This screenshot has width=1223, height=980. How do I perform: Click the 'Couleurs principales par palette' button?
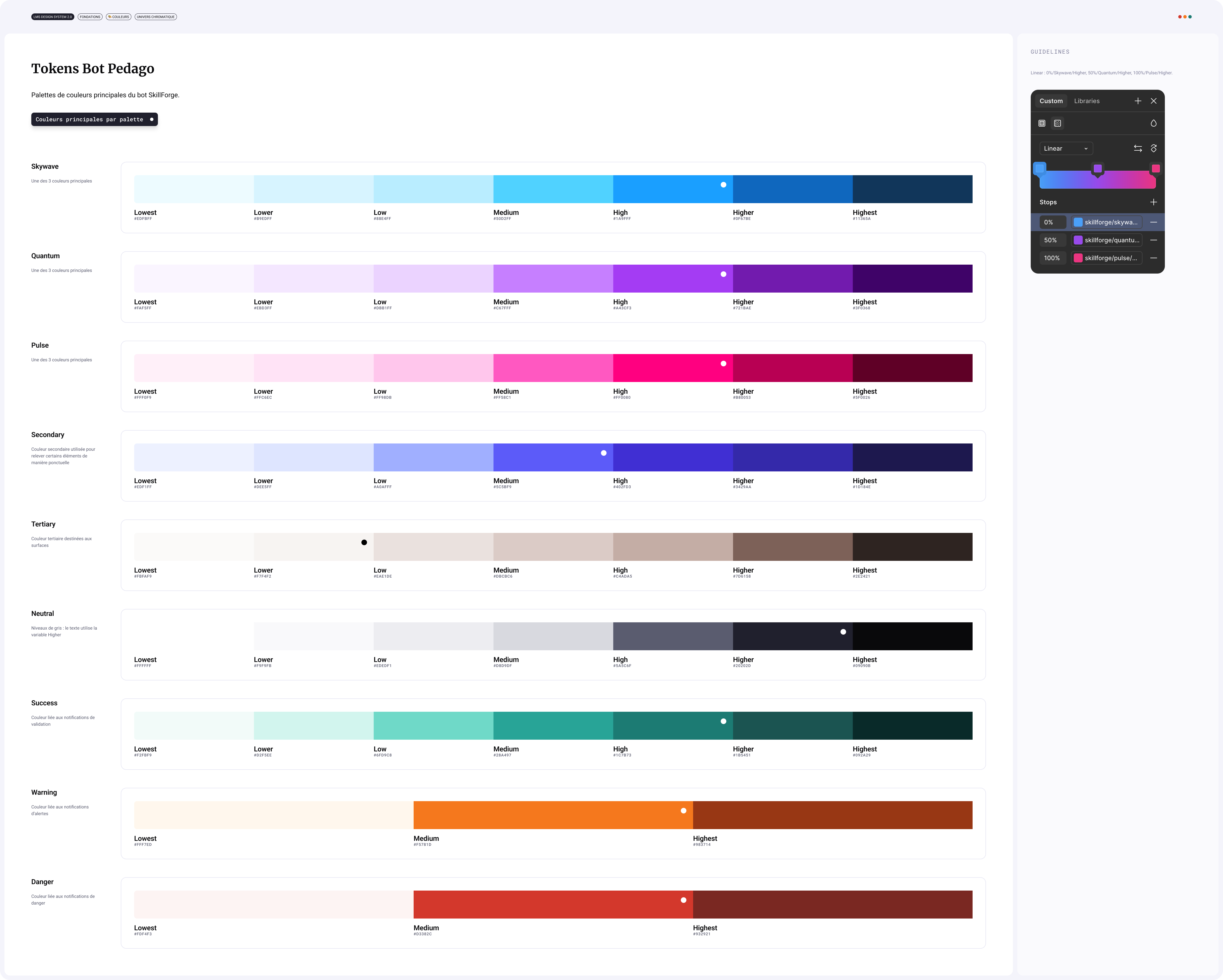pyautogui.click(x=94, y=119)
